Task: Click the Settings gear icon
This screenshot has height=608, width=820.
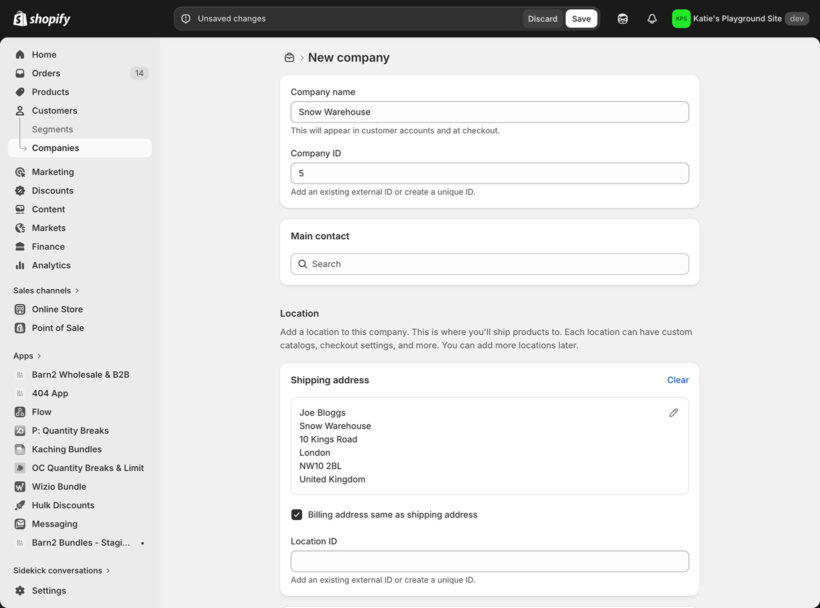Action: coord(20,590)
